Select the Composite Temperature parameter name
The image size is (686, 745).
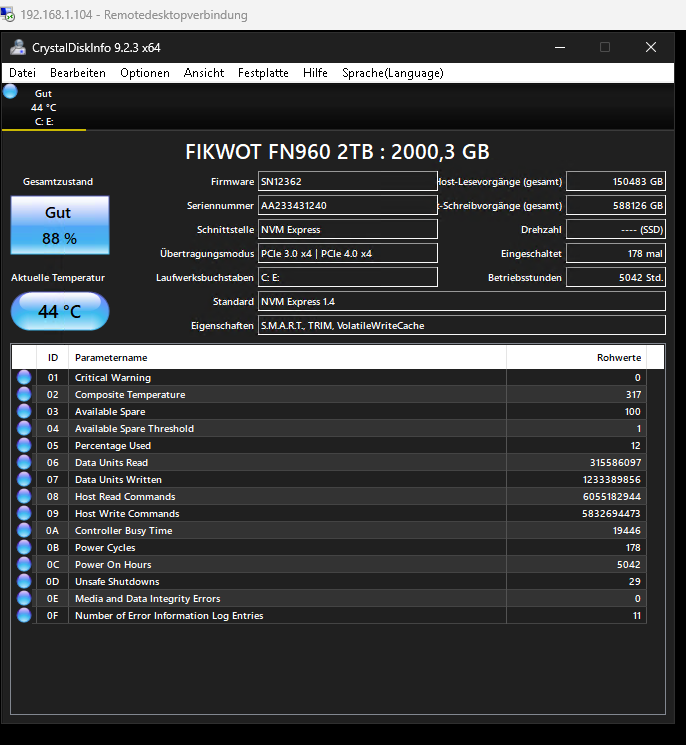click(x=130, y=394)
